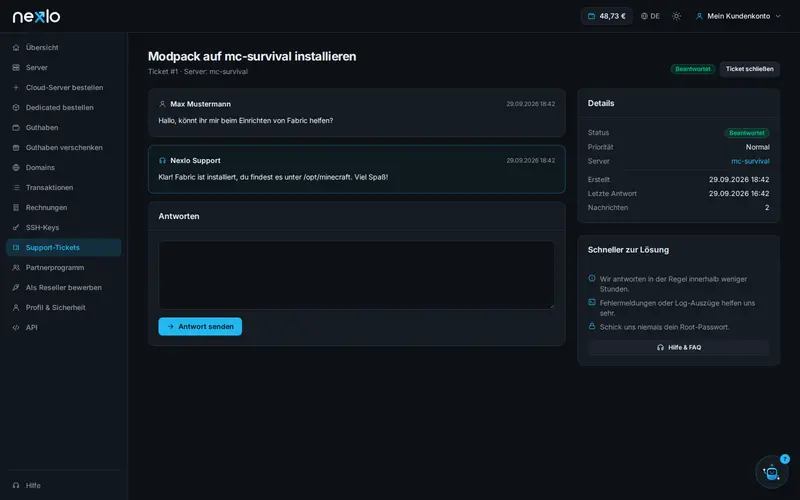Click Ticket schließen button
Screen dimensions: 800x500
pos(749,69)
